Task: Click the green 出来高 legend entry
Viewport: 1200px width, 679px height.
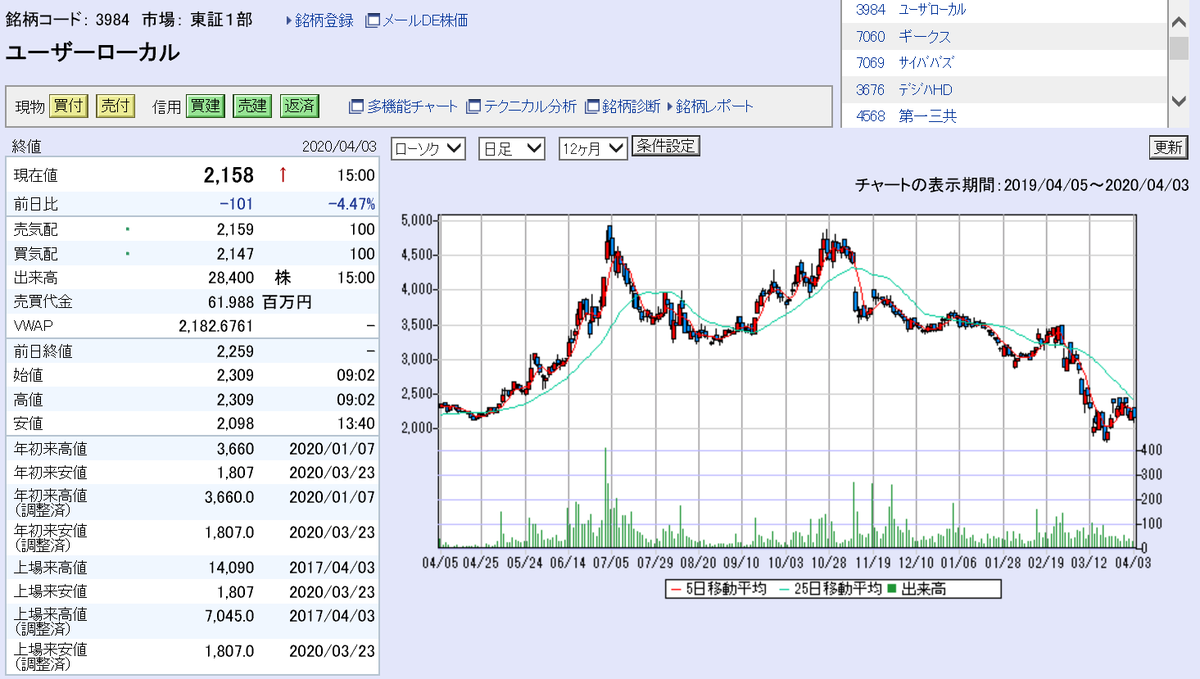Action: (917, 589)
